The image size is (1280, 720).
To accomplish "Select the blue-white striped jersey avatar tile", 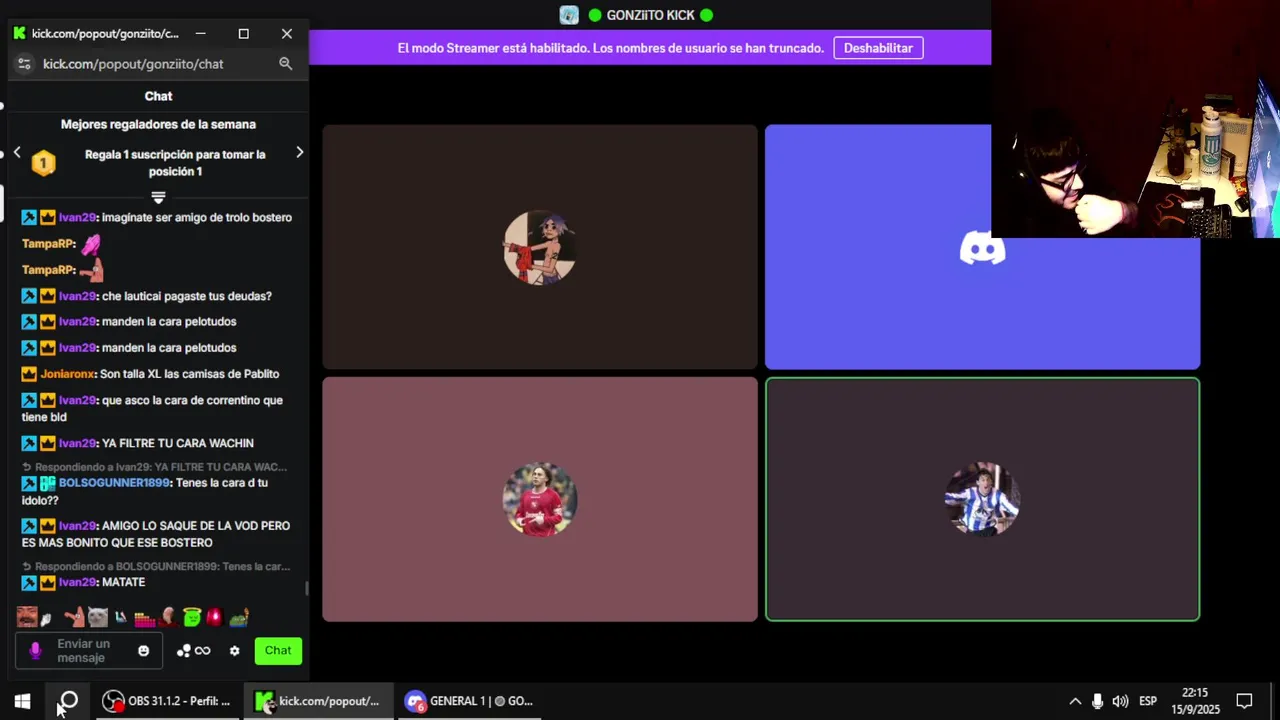I will (982, 499).
